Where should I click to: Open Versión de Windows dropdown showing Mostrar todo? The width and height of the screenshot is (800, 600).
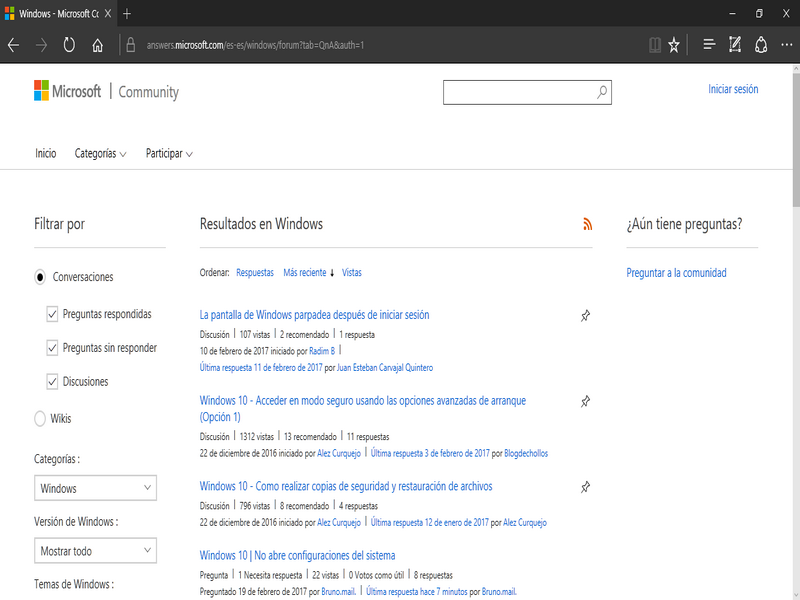(x=95, y=551)
